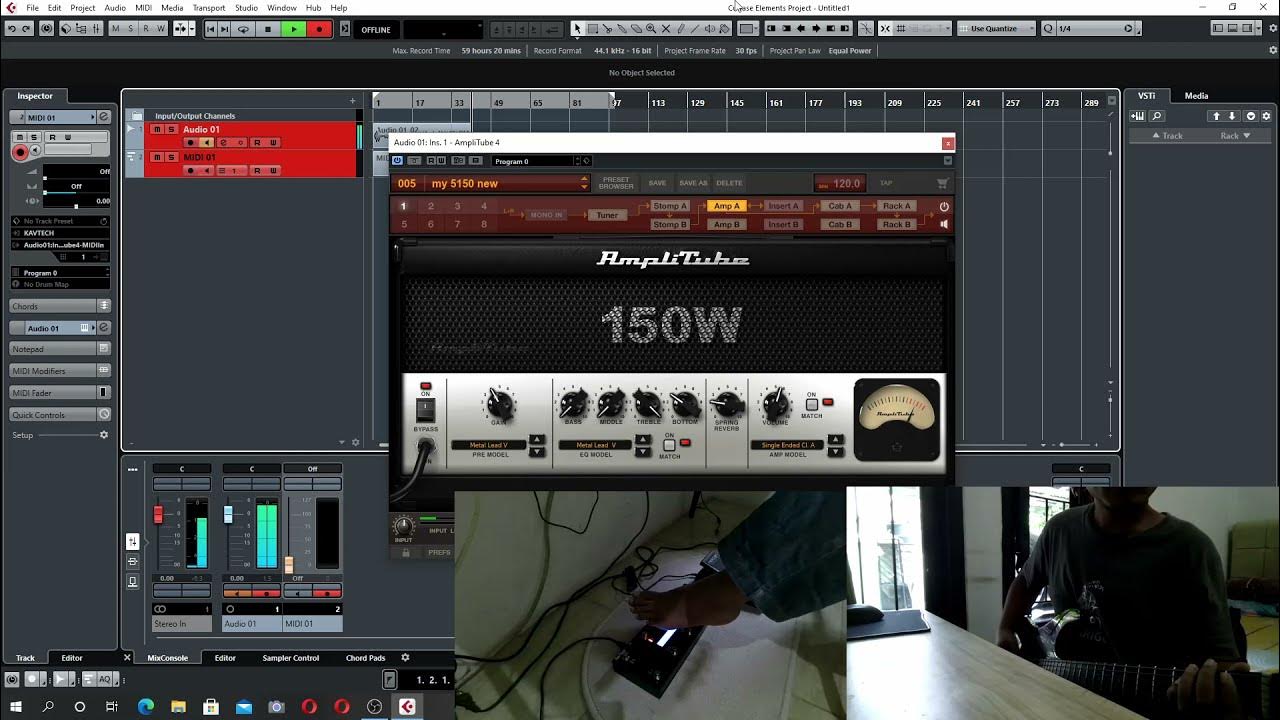The width and height of the screenshot is (1280, 720).
Task: Click the amp TREBLE knob
Action: (648, 405)
